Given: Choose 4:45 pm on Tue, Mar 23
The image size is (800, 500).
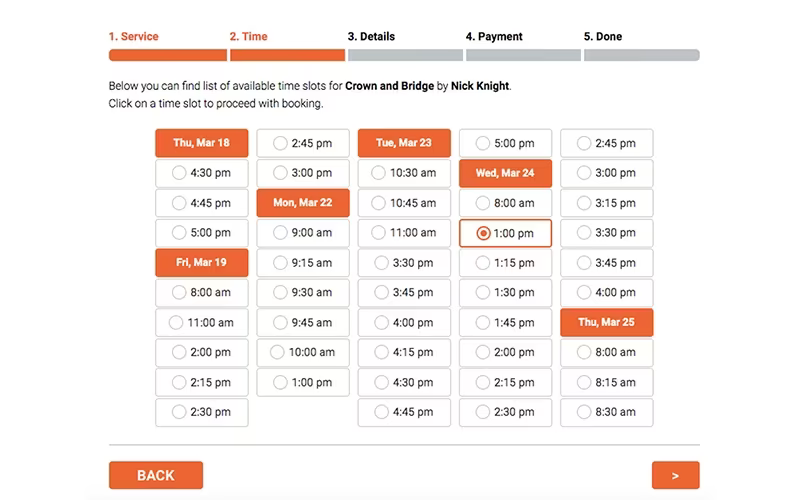Looking at the screenshot, I should [404, 412].
